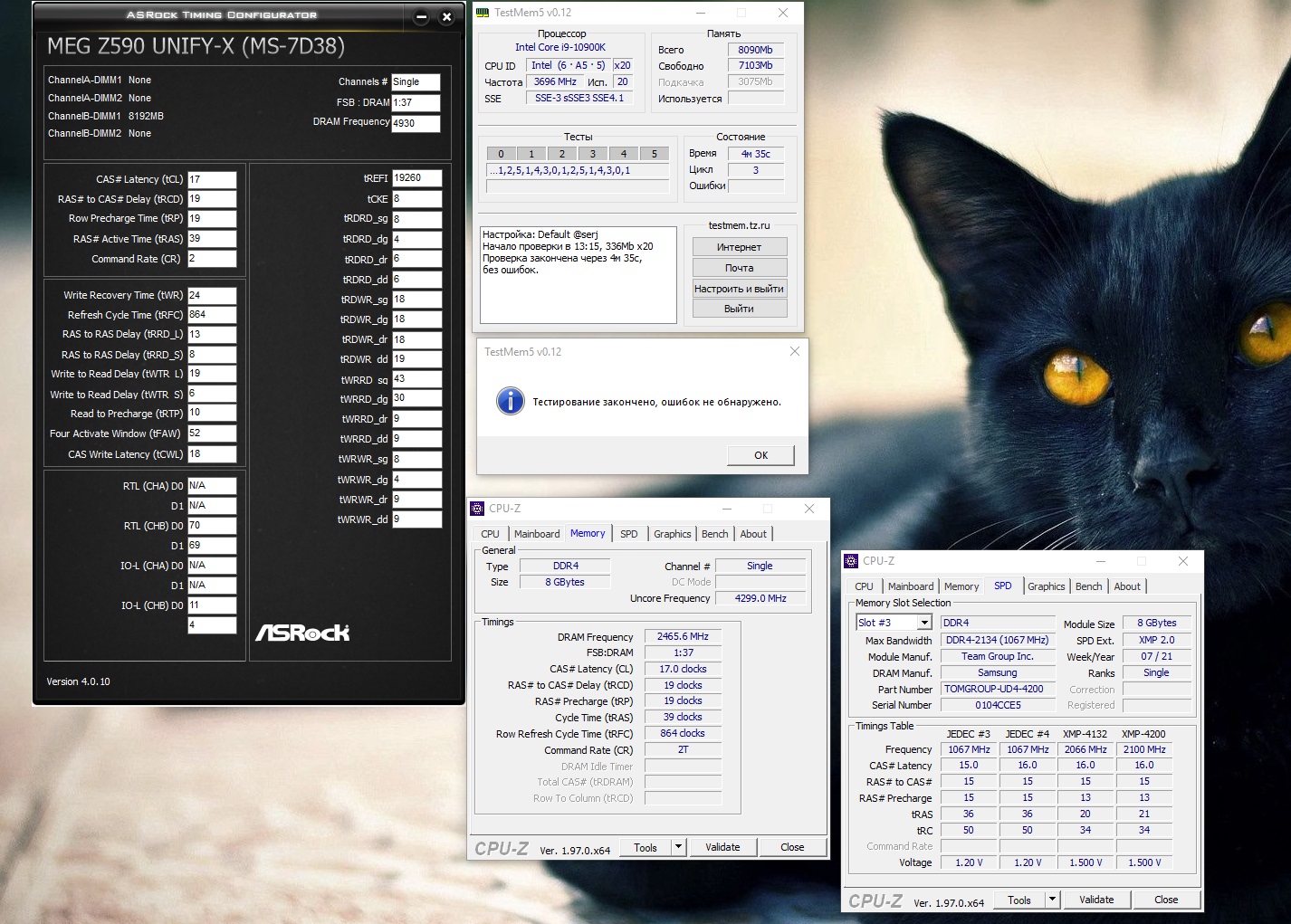The image size is (1291, 924).
Task: Click the Выйти button in TestMem5
Action: pos(740,309)
